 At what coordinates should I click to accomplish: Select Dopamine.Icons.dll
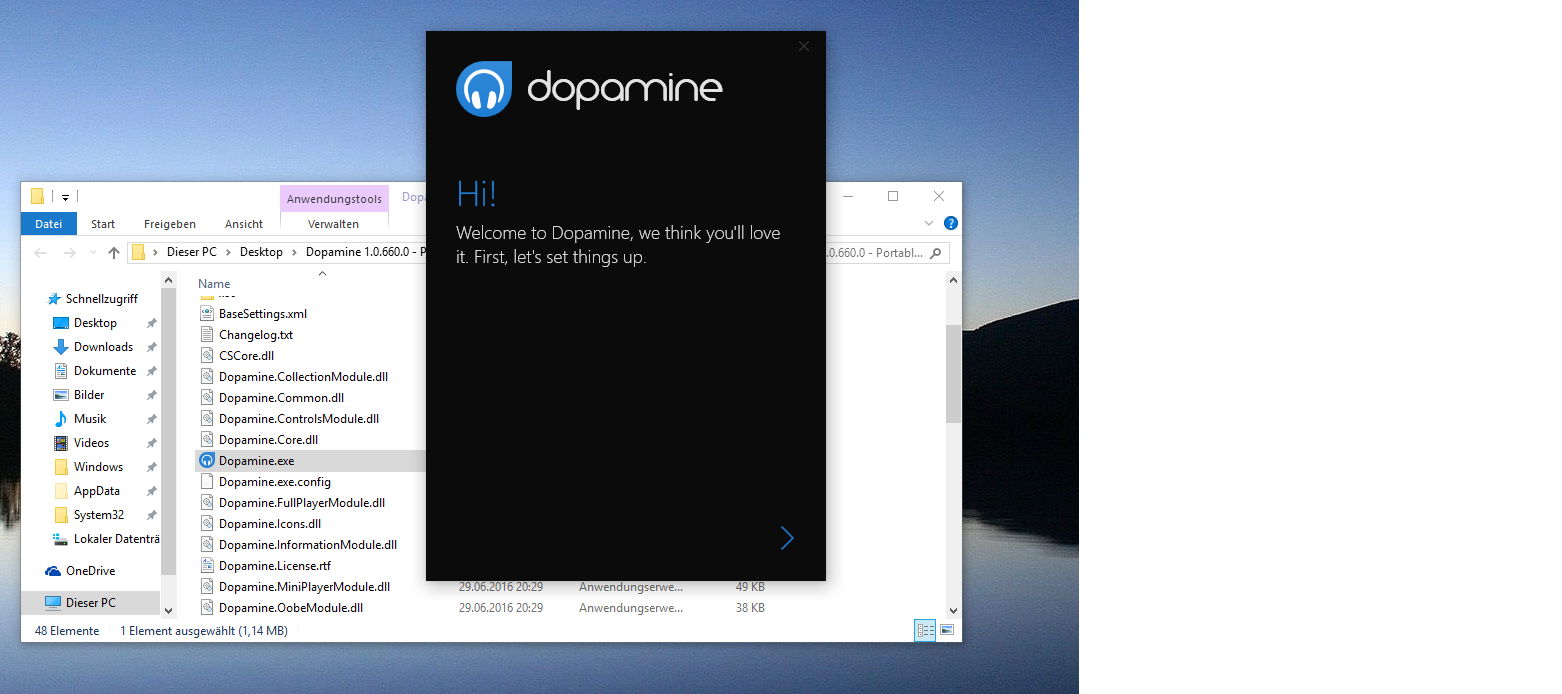[x=270, y=524]
